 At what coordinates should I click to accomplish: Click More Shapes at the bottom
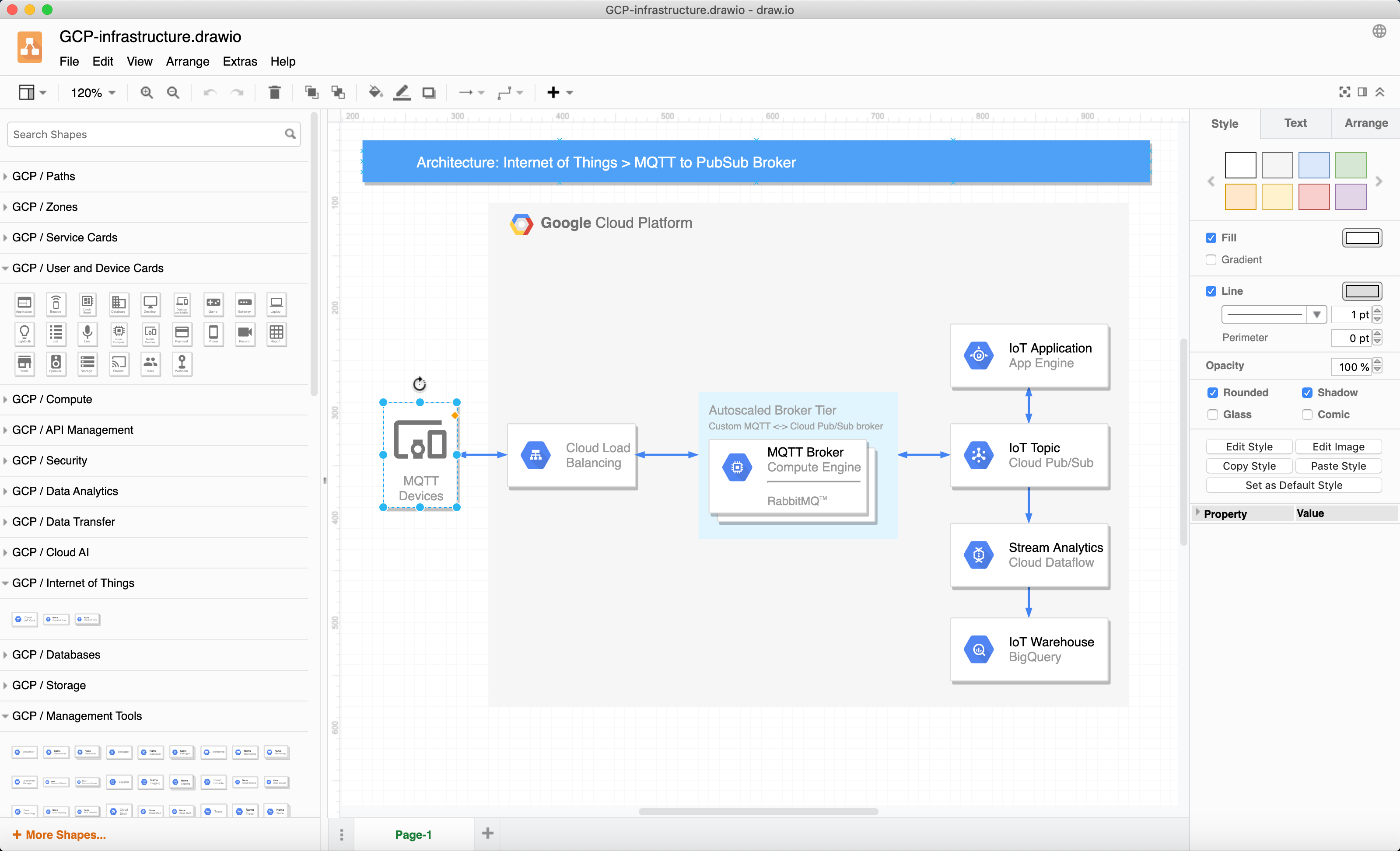point(59,834)
